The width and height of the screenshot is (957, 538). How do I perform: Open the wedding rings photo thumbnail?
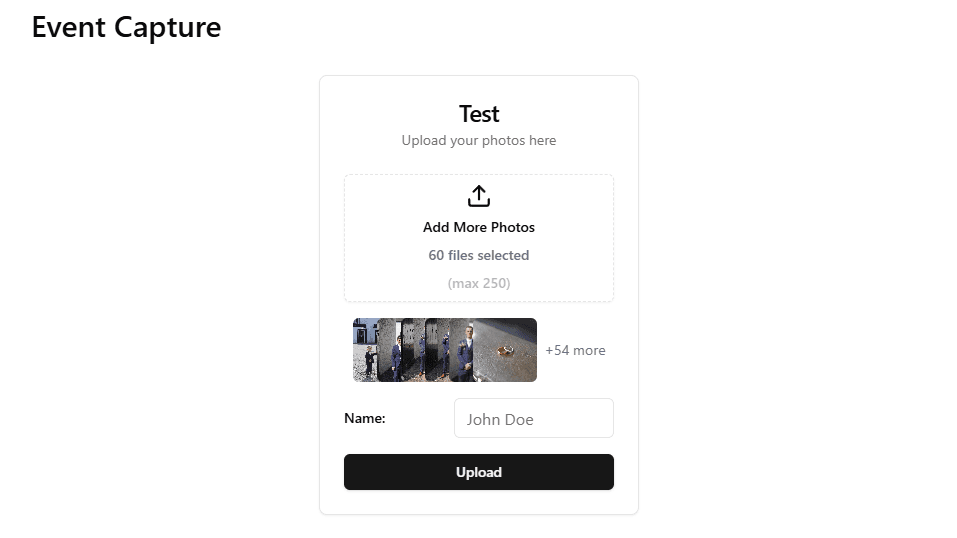point(507,350)
